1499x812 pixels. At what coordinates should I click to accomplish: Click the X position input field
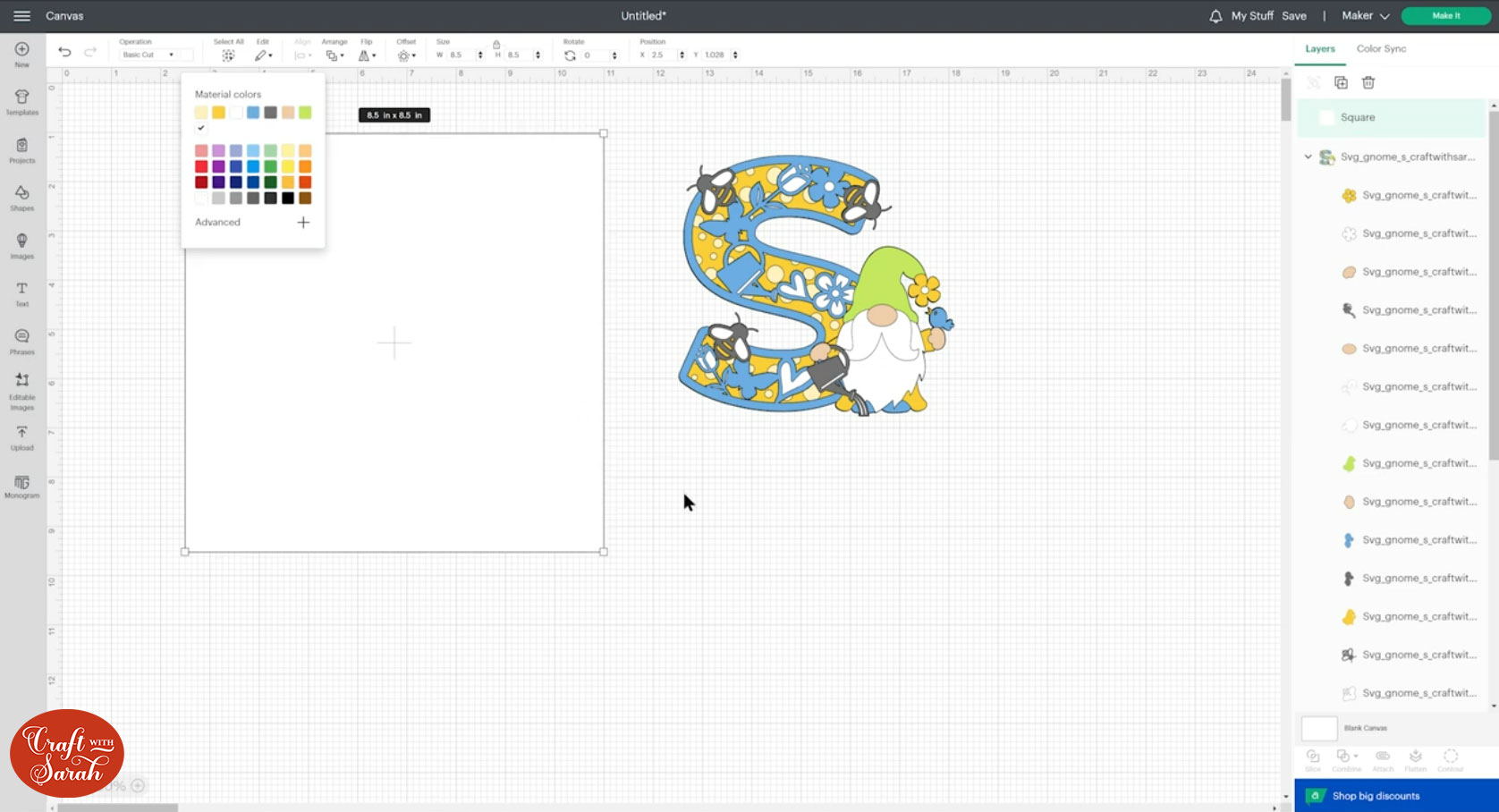click(x=663, y=55)
